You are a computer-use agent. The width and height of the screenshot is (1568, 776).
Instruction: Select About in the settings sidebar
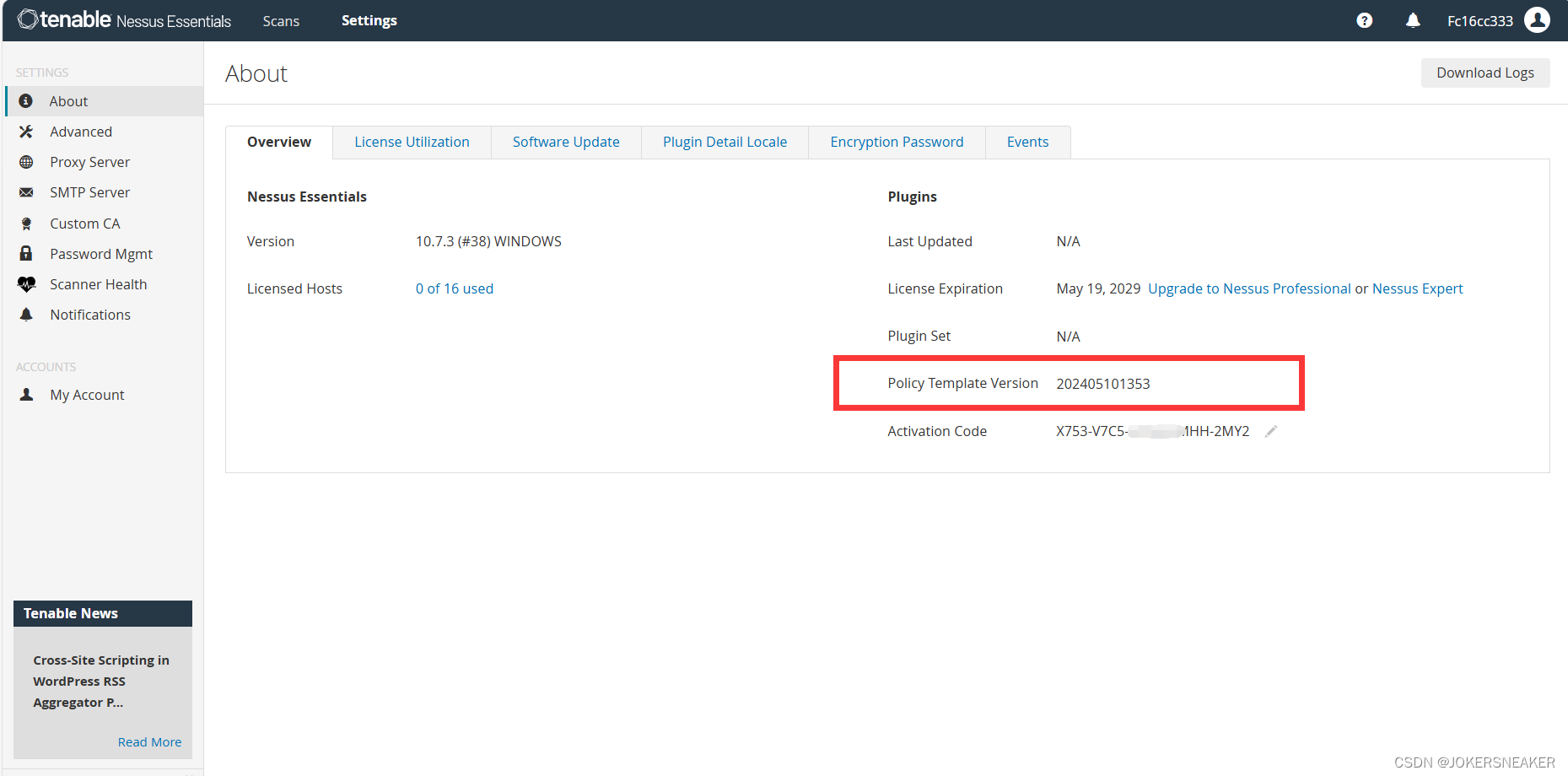coord(105,101)
